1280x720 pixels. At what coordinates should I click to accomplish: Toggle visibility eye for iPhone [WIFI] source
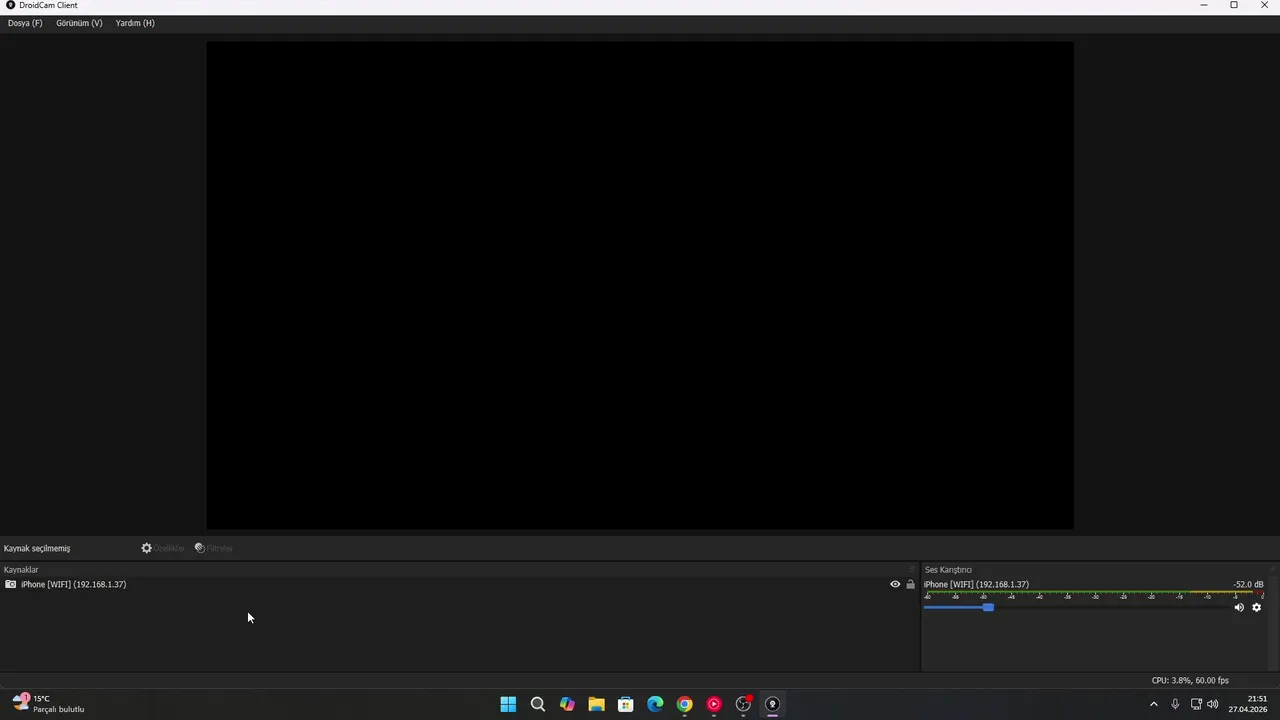(x=895, y=584)
